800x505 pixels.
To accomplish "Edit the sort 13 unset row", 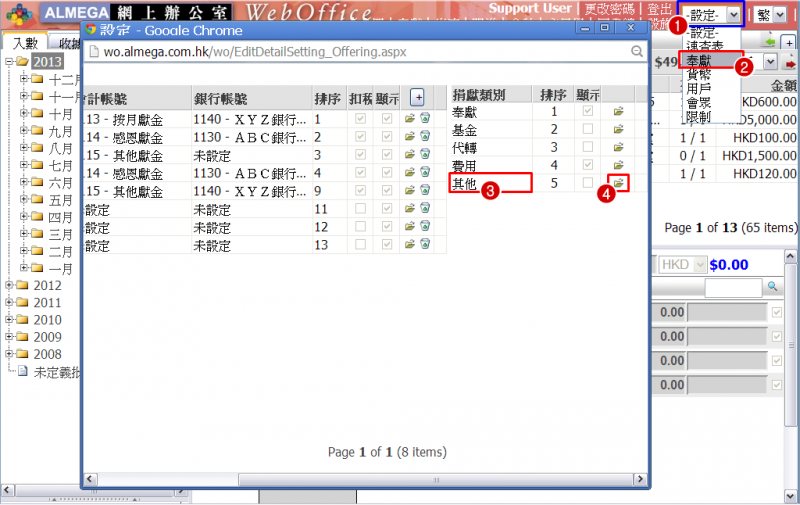I will pos(410,245).
